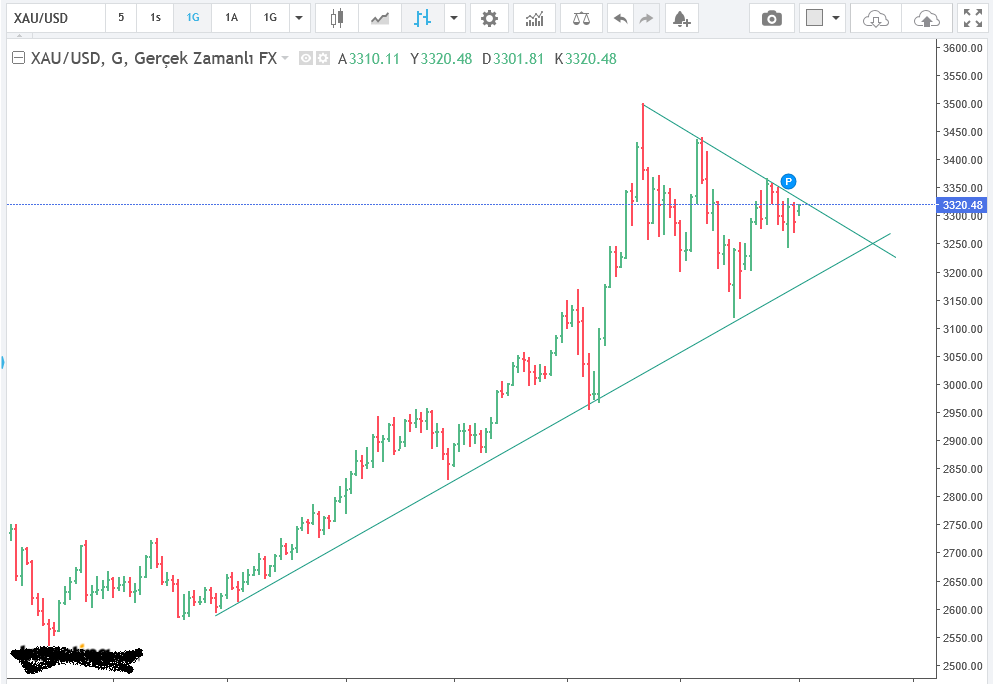The width and height of the screenshot is (996, 684).
Task: Open chart settings gear in toolbar
Action: pyautogui.click(x=488, y=18)
